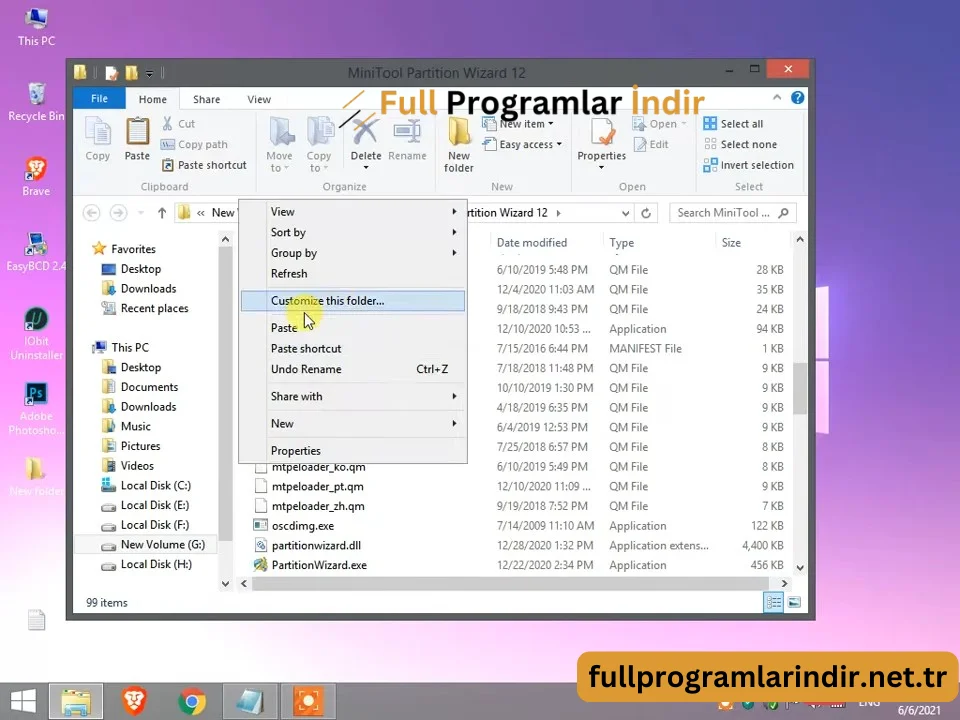
Task: Click the Refresh address bar icon
Action: tap(646, 213)
